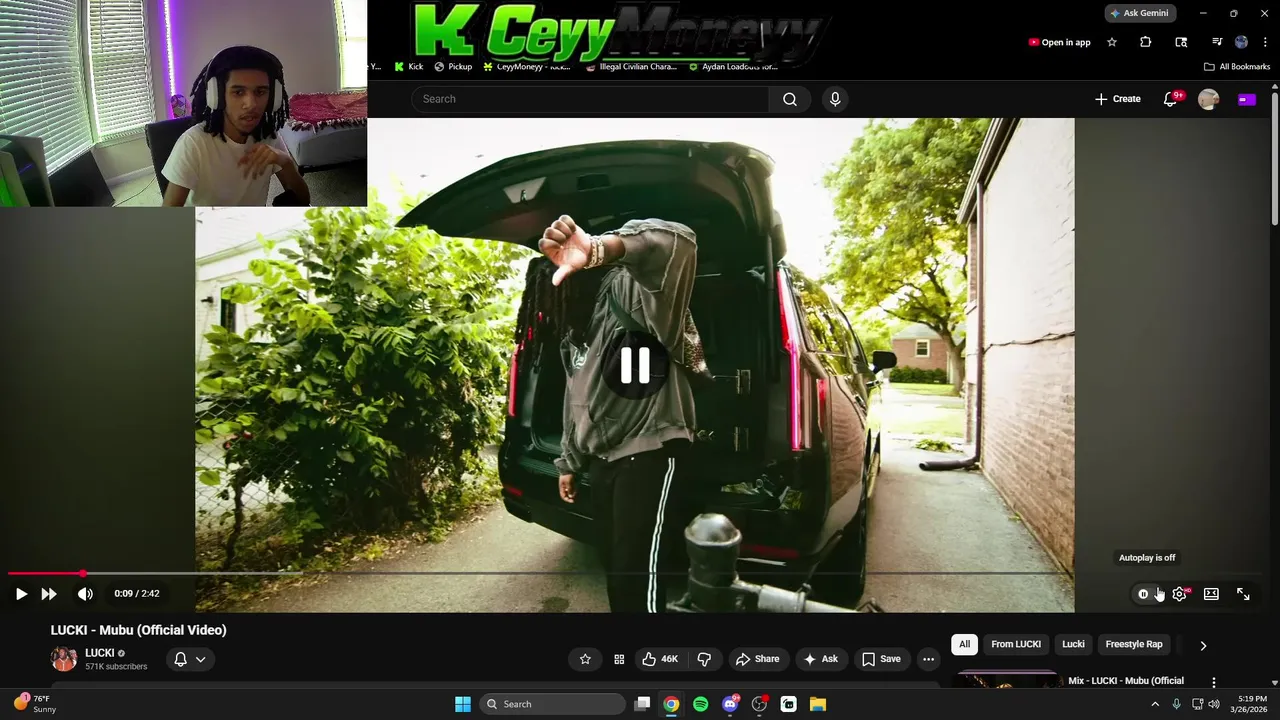Select the Lucki filter chip
Image resolution: width=1280 pixels, height=720 pixels.
pos(1073,644)
